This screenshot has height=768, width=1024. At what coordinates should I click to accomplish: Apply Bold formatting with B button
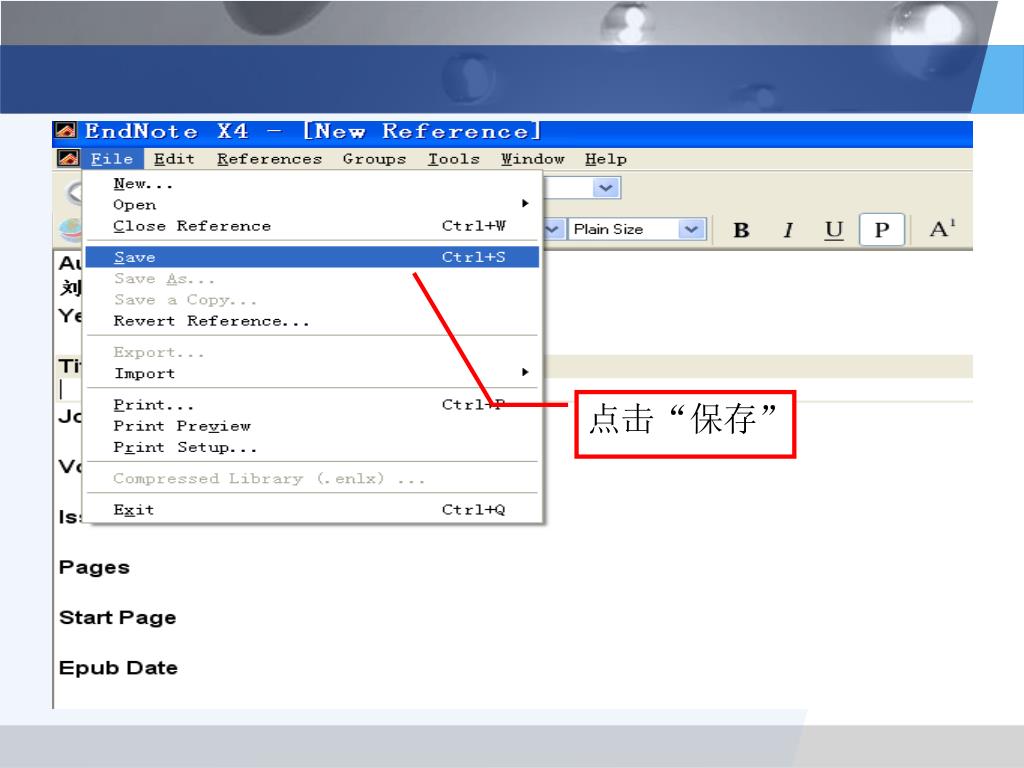click(x=741, y=230)
